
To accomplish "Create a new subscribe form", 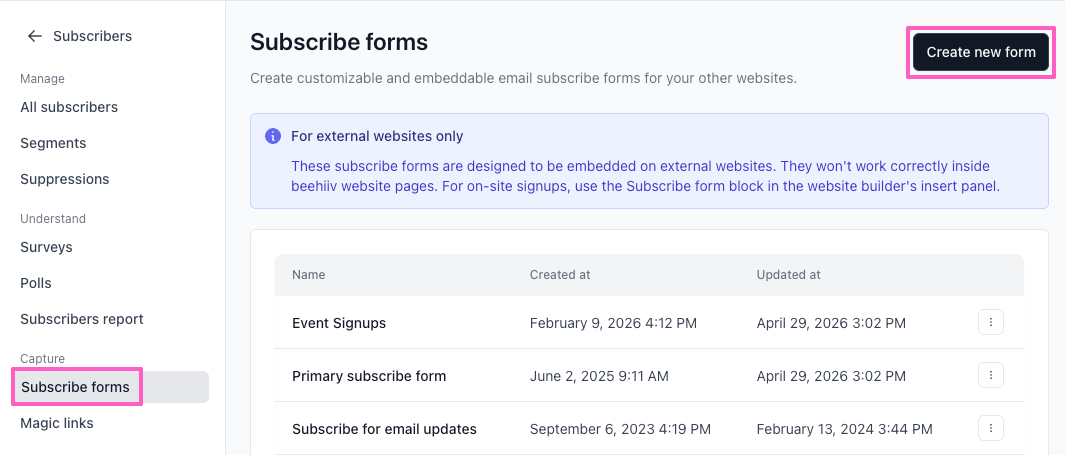I will coord(981,52).
